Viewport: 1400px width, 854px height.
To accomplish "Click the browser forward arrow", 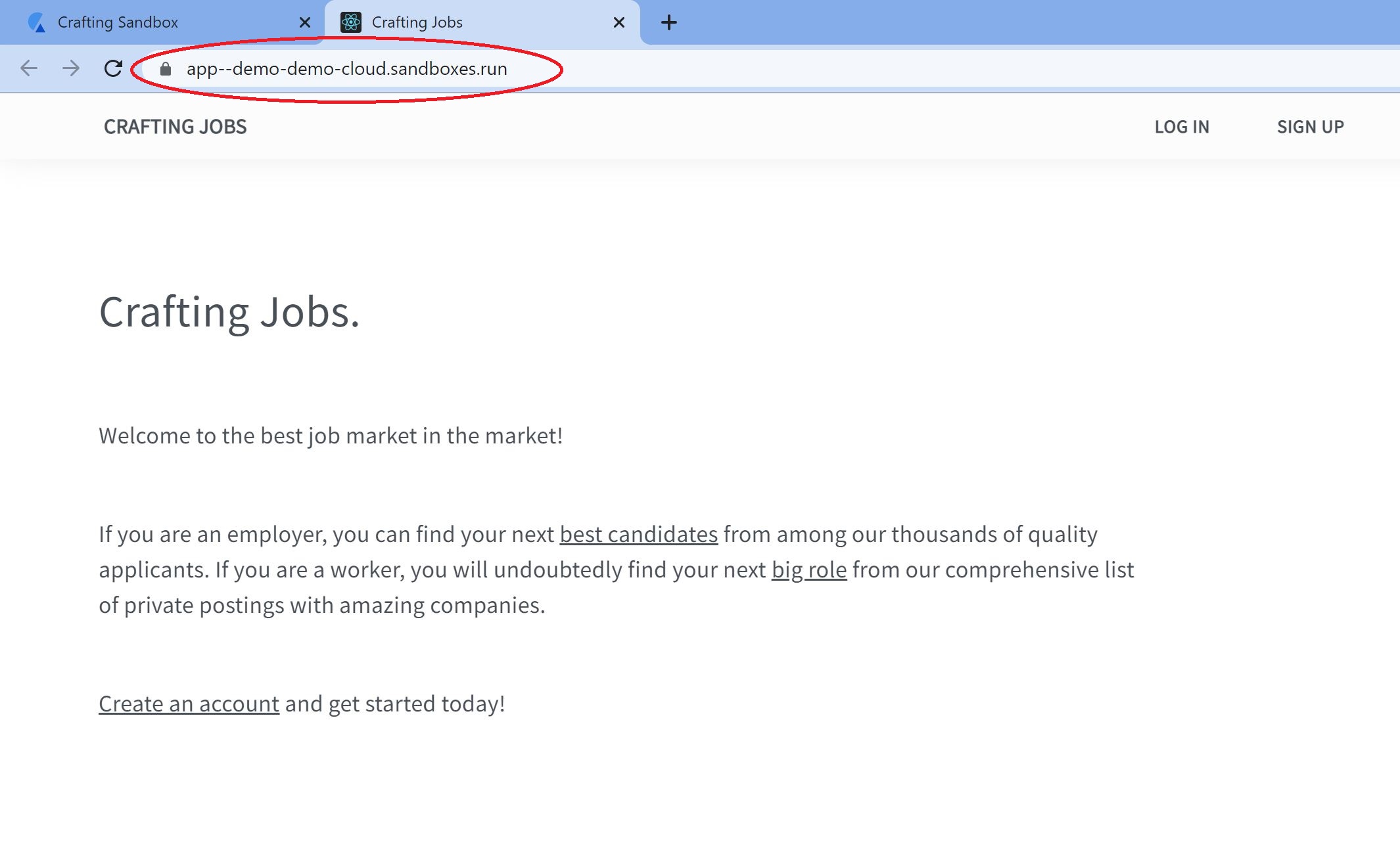I will click(x=71, y=68).
